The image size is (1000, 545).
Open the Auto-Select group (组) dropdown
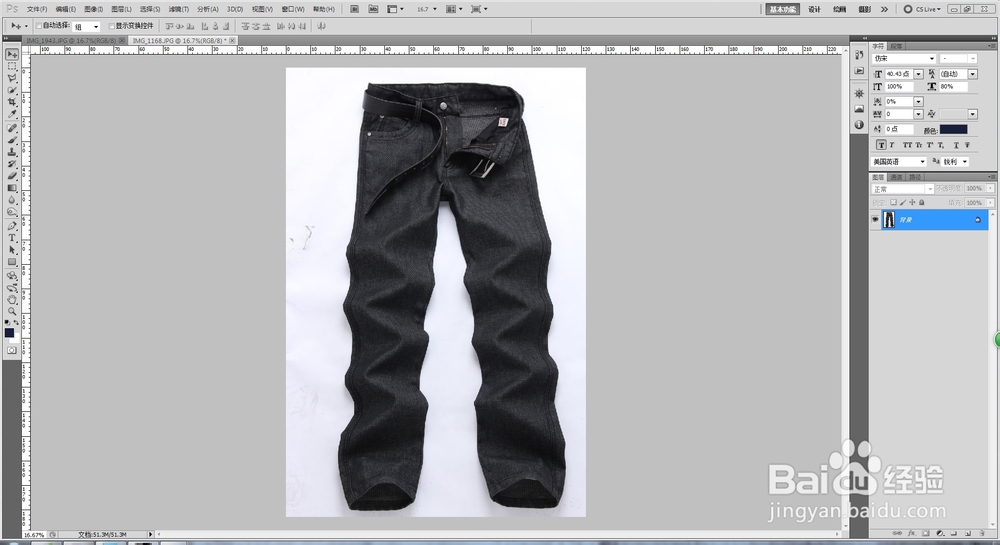(87, 27)
